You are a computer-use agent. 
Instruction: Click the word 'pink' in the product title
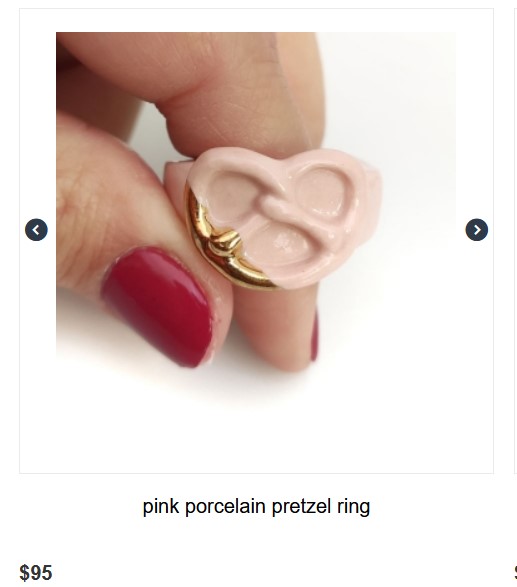(x=161, y=507)
